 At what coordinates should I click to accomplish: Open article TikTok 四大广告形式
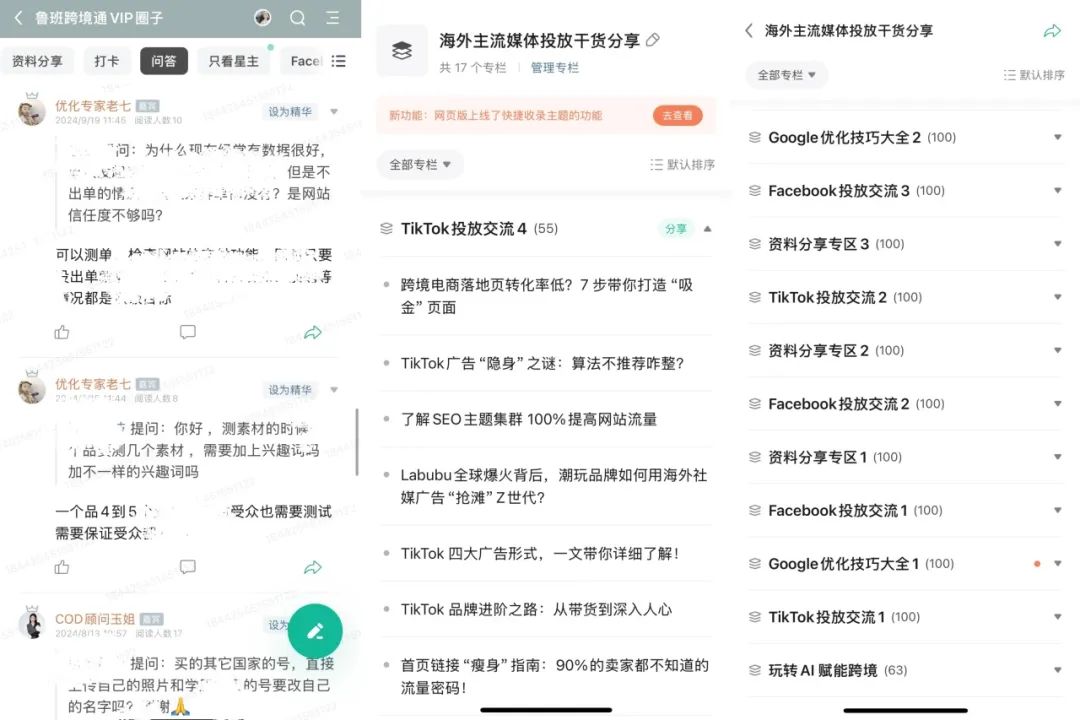pos(540,553)
